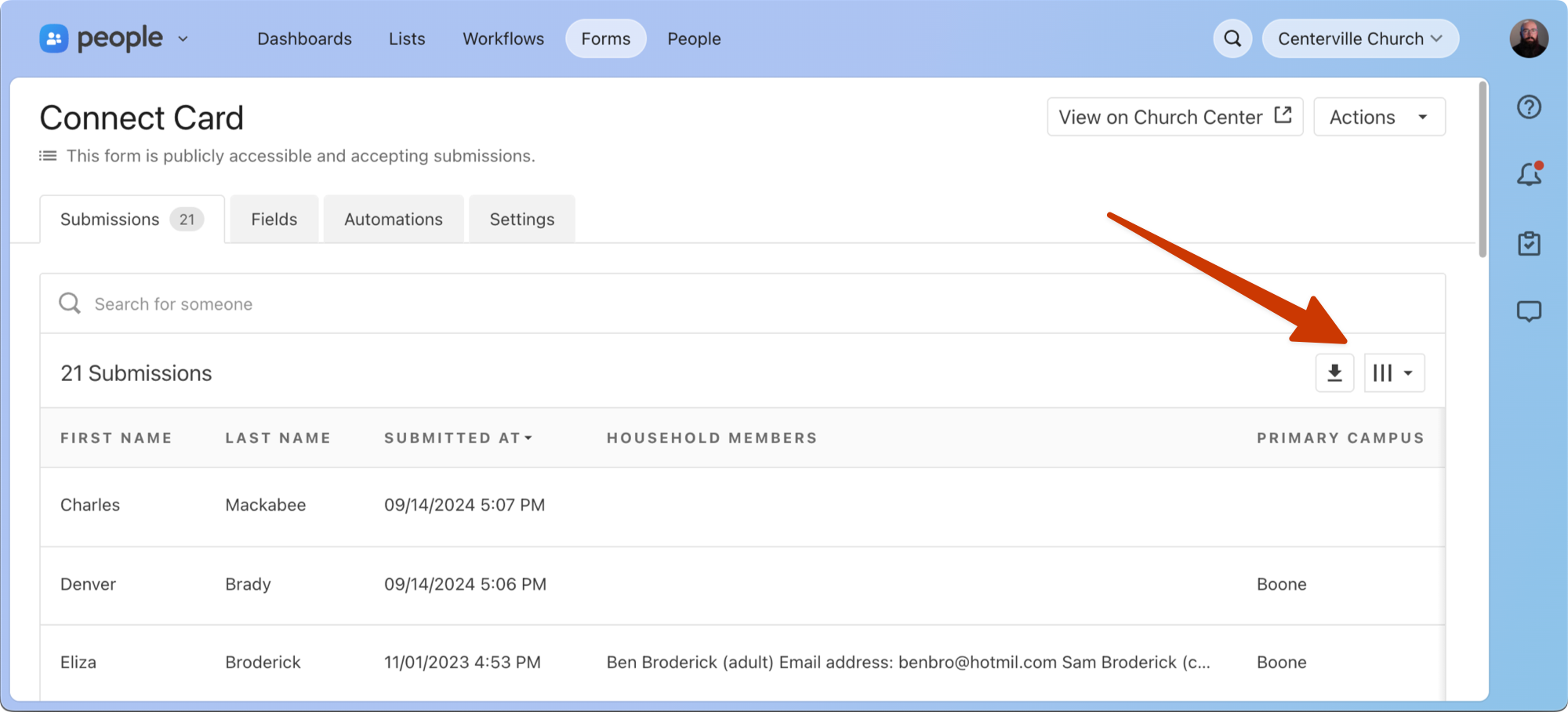
Task: Download the submissions list
Action: 1334,372
